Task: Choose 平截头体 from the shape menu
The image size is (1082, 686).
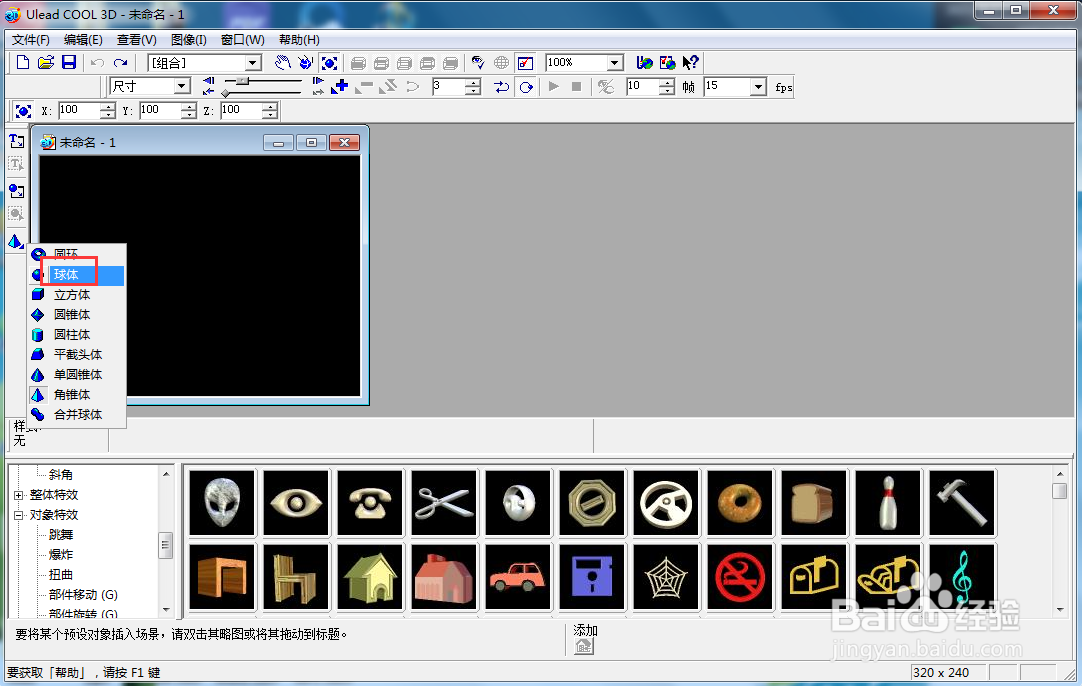Action: [77, 355]
